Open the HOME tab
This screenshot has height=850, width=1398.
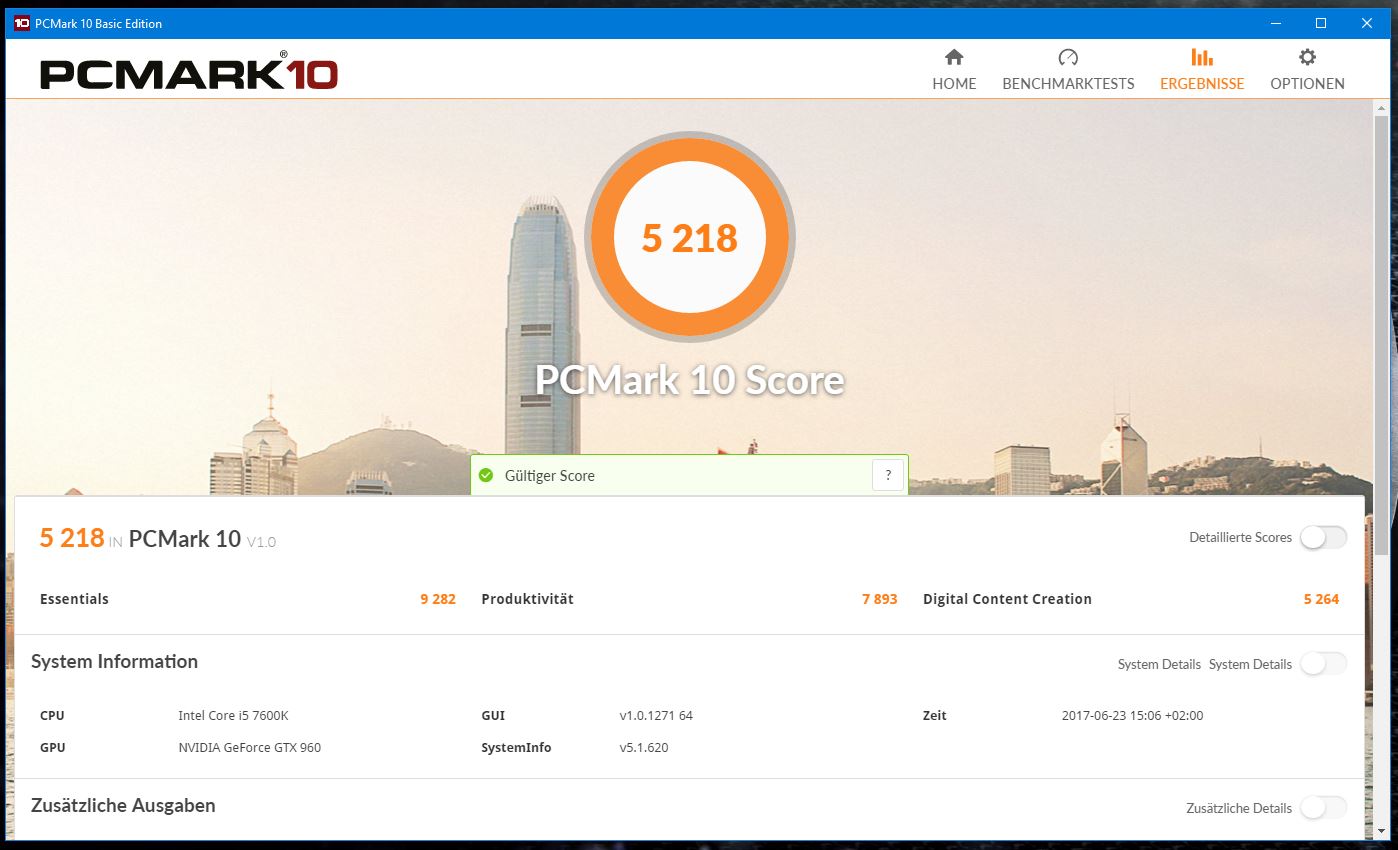(x=954, y=70)
